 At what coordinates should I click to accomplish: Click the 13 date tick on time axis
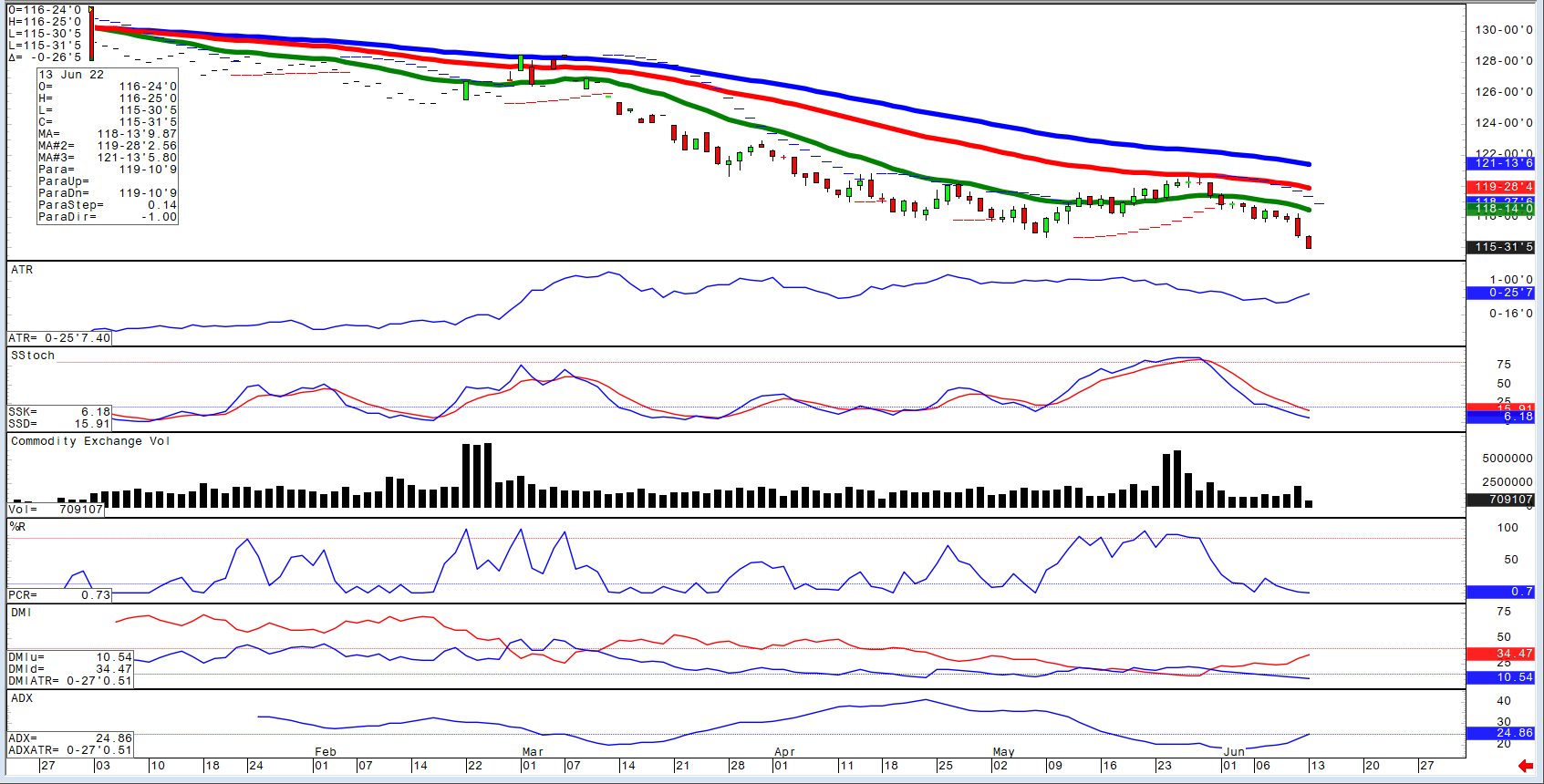point(1317,766)
